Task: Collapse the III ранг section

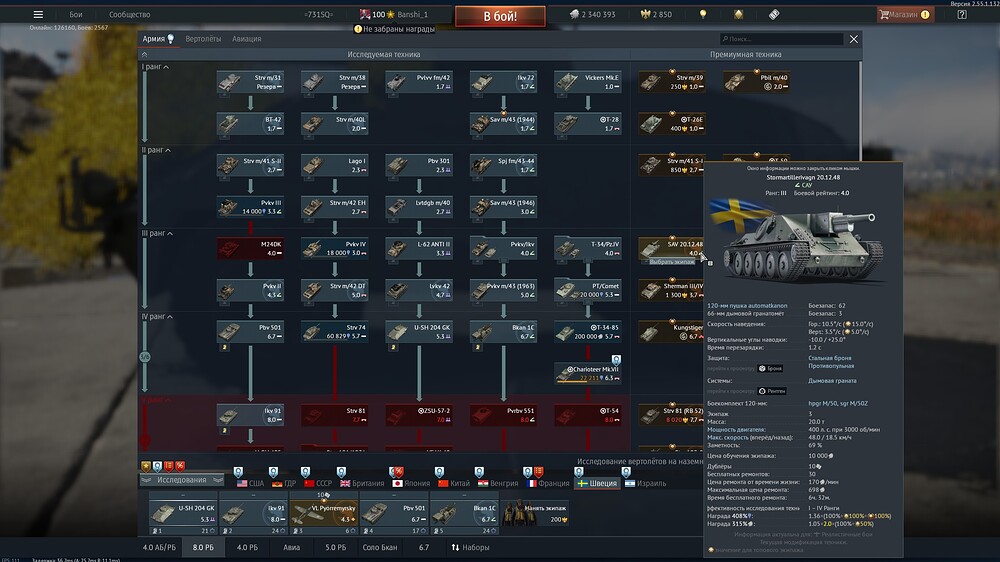Action: [157, 233]
